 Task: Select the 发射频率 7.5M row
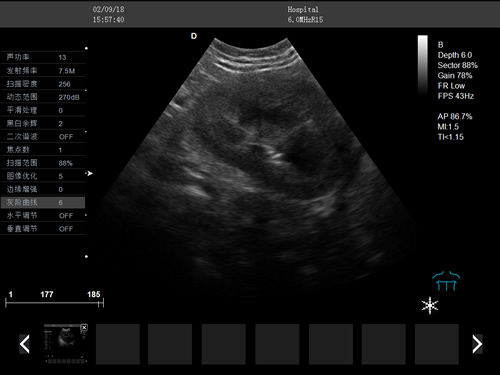(x=43, y=71)
